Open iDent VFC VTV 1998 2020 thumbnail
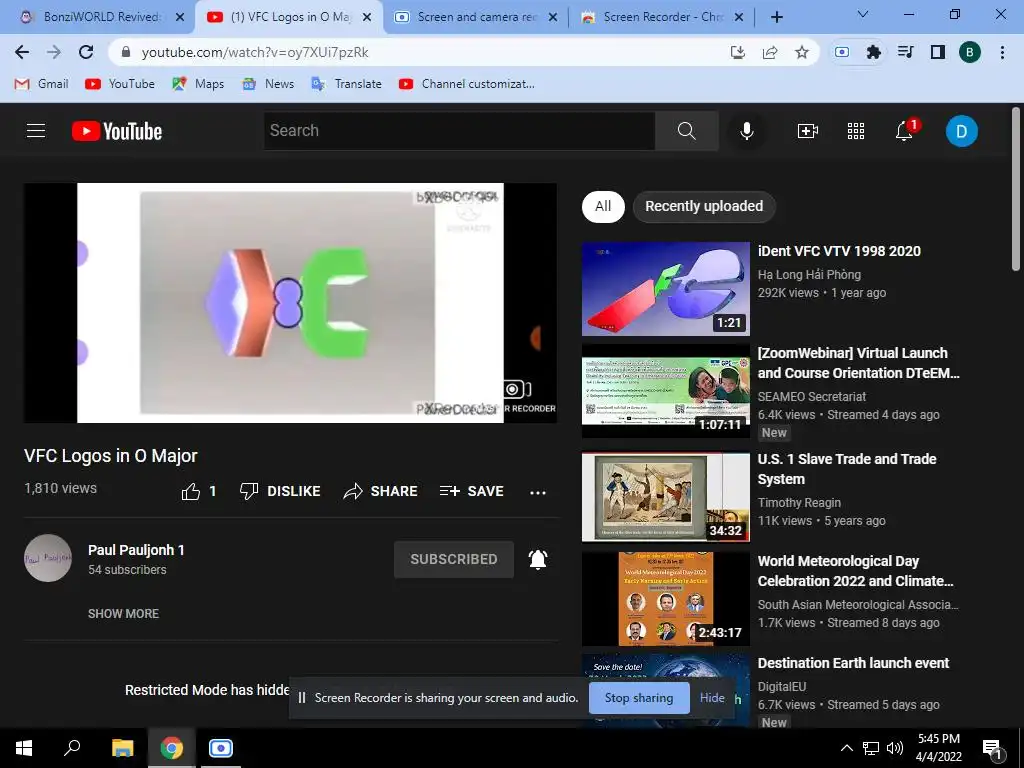The height and width of the screenshot is (768, 1024). [x=665, y=289]
